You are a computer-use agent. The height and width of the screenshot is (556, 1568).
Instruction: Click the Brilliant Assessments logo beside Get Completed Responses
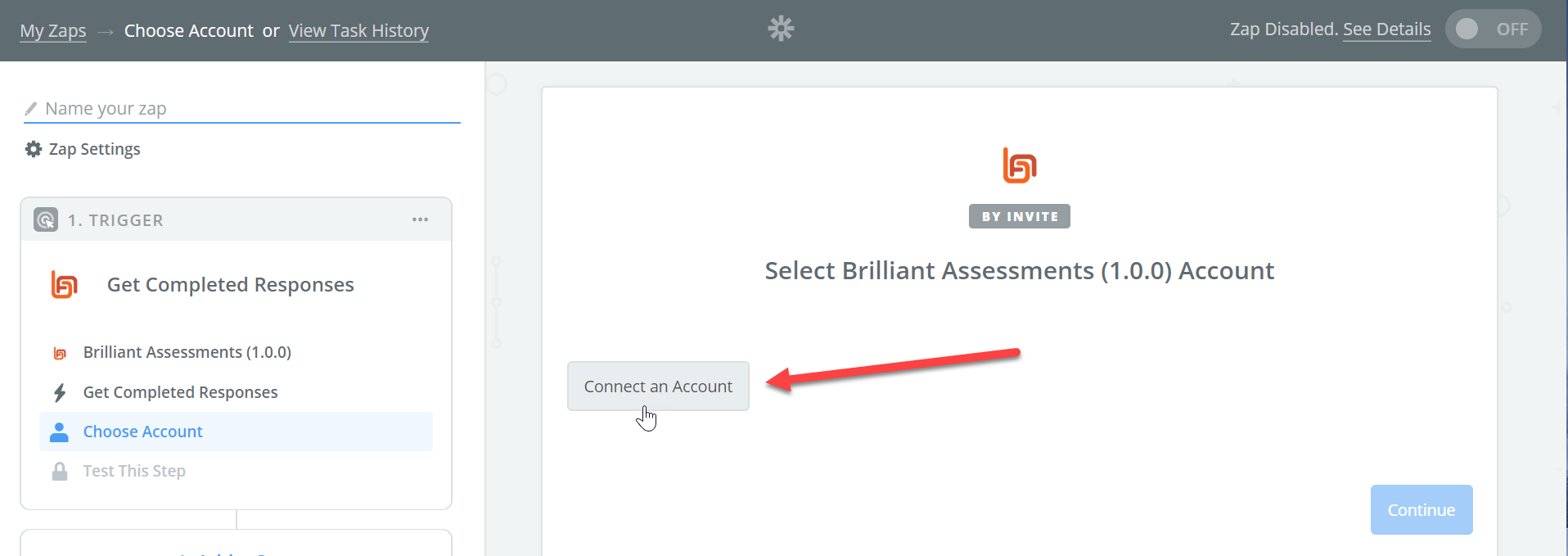click(x=65, y=285)
